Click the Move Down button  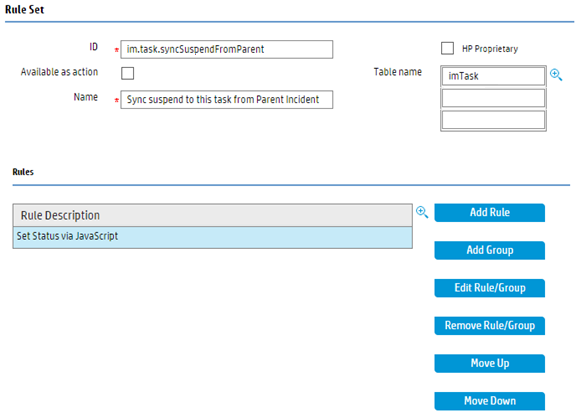click(x=489, y=401)
